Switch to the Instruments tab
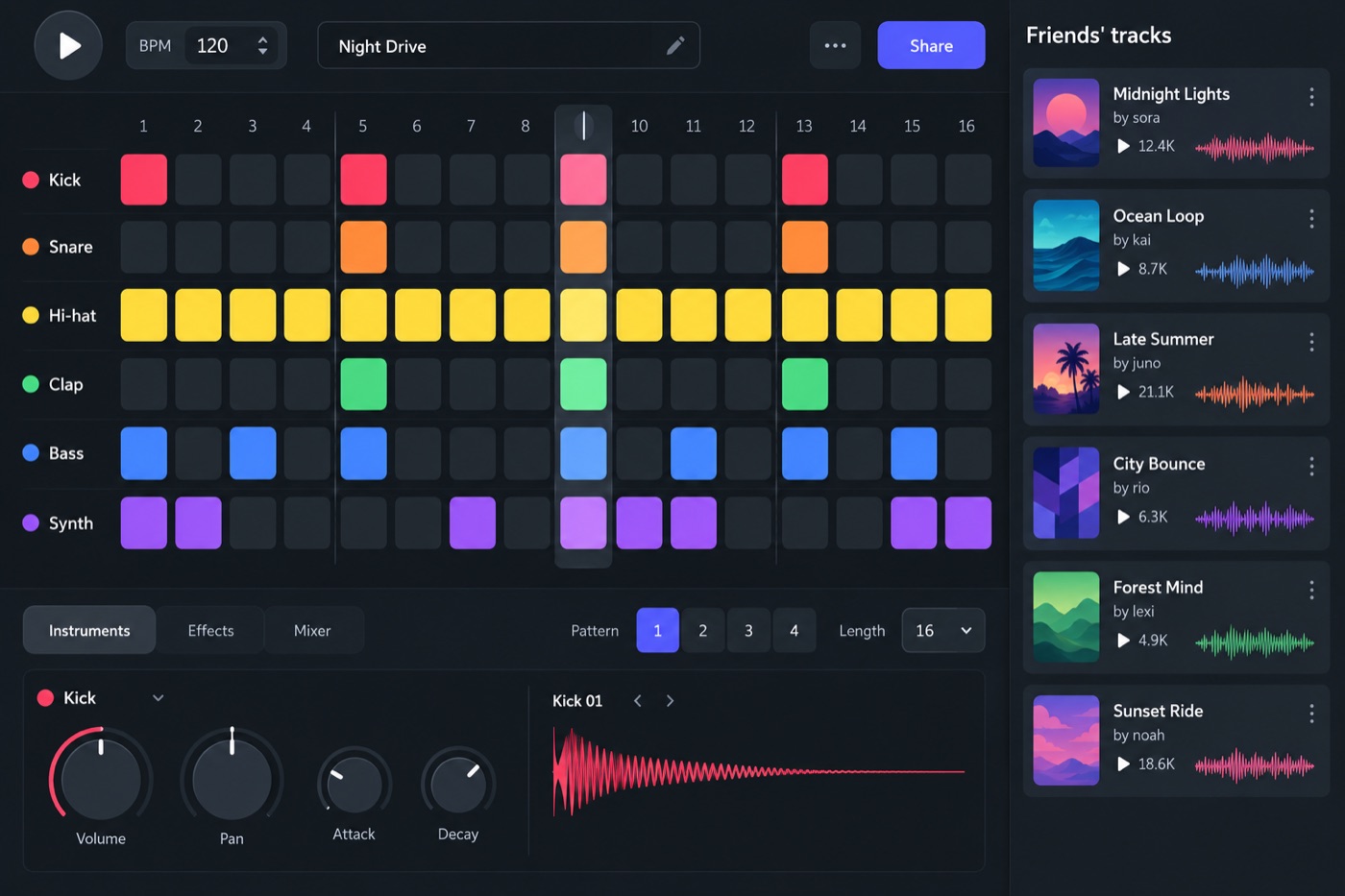 click(x=89, y=630)
